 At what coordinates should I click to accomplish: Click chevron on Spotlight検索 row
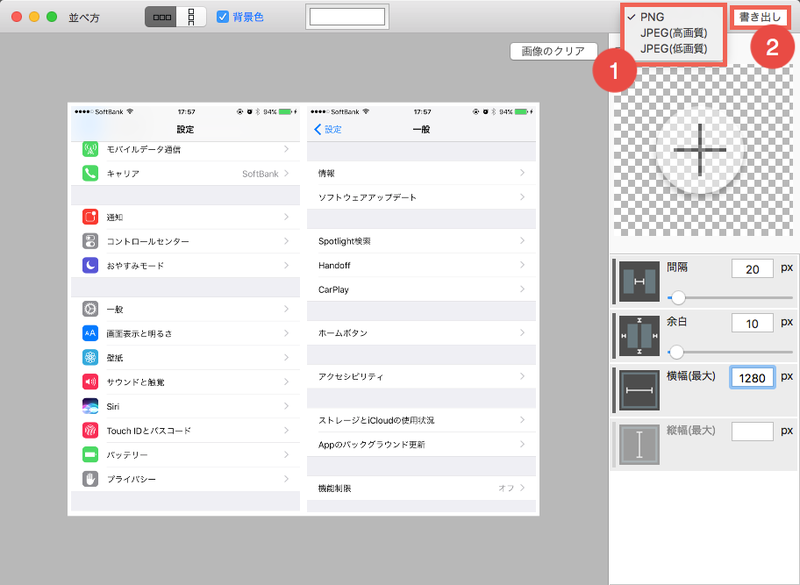(522, 241)
